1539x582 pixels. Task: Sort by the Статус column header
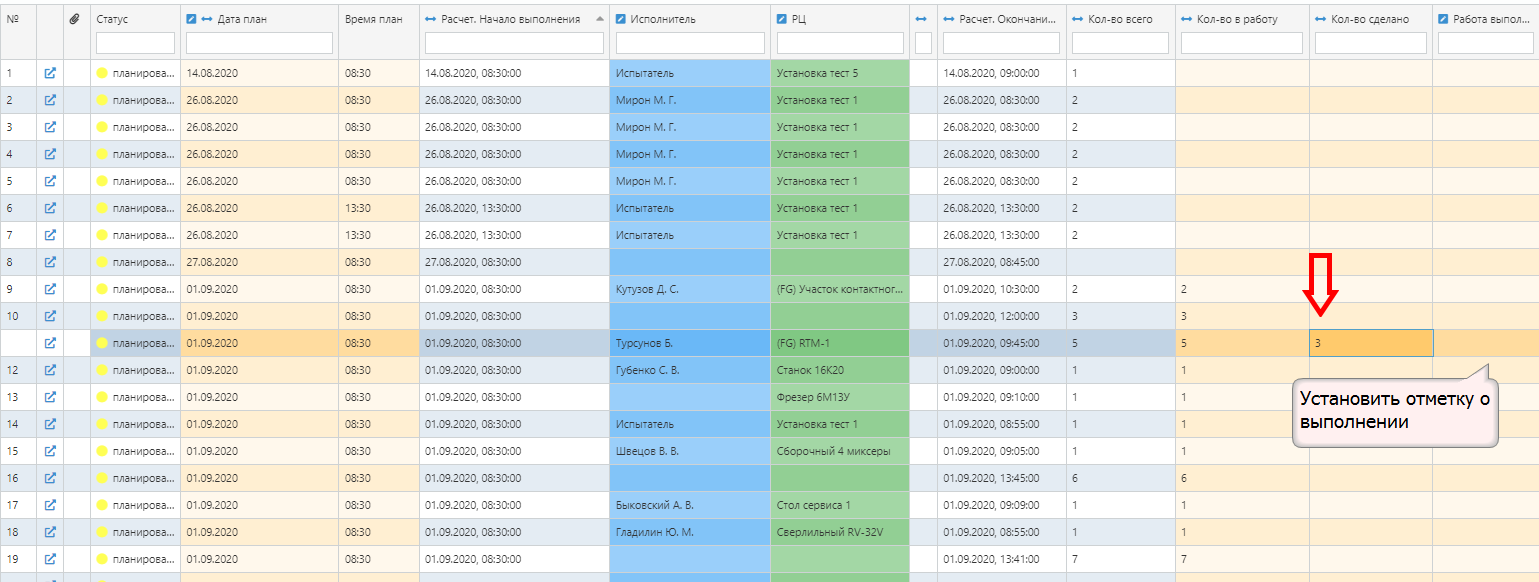point(112,19)
